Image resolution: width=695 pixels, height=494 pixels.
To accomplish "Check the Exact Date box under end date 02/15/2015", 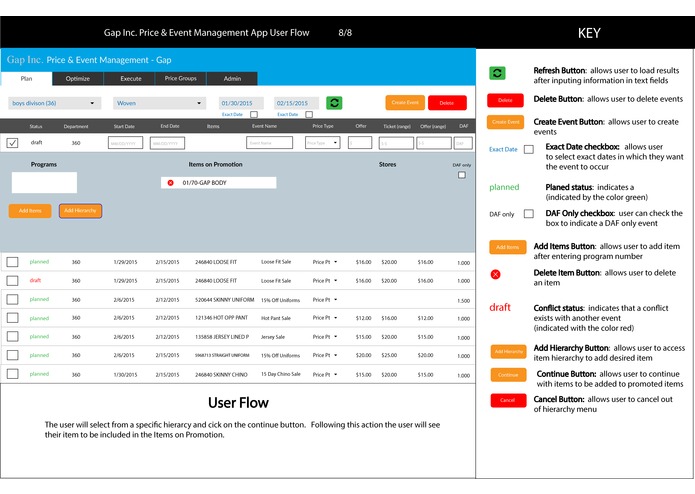I will [x=309, y=114].
